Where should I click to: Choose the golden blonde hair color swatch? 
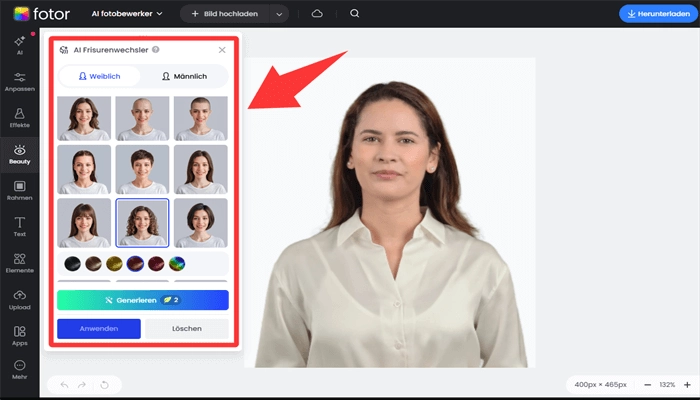[114, 264]
